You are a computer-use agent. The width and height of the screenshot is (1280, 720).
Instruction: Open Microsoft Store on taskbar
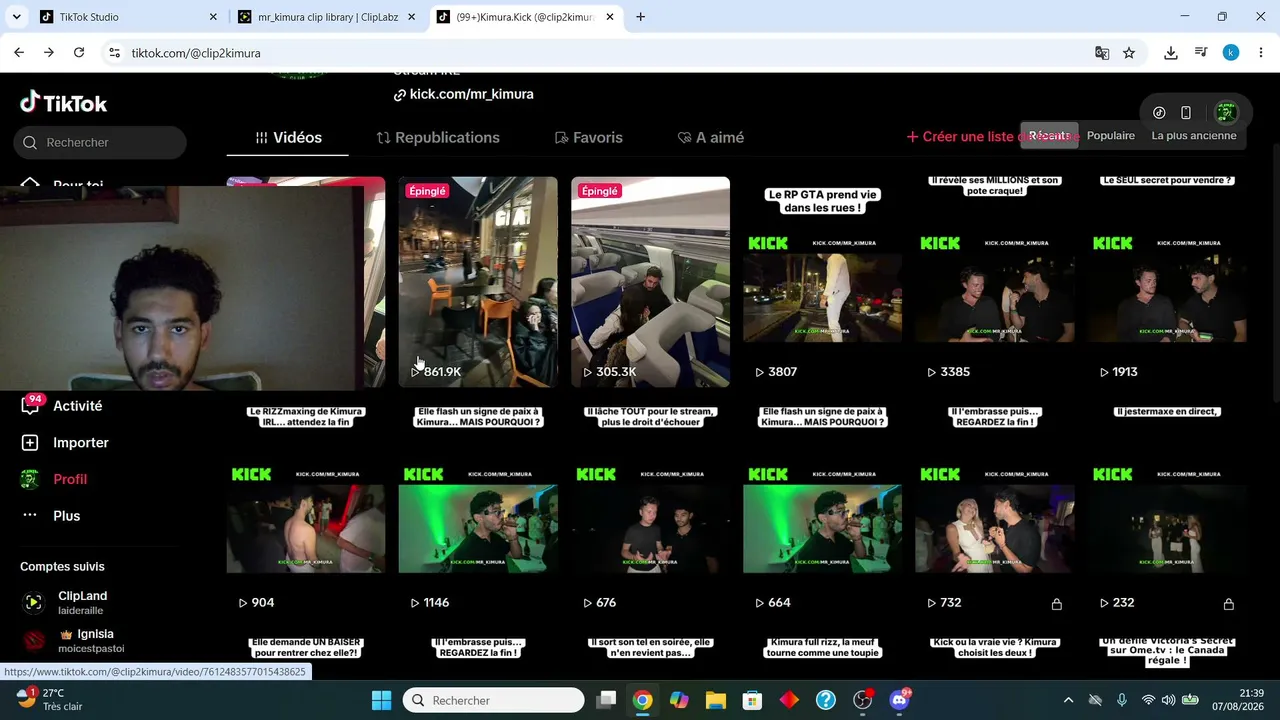[752, 700]
